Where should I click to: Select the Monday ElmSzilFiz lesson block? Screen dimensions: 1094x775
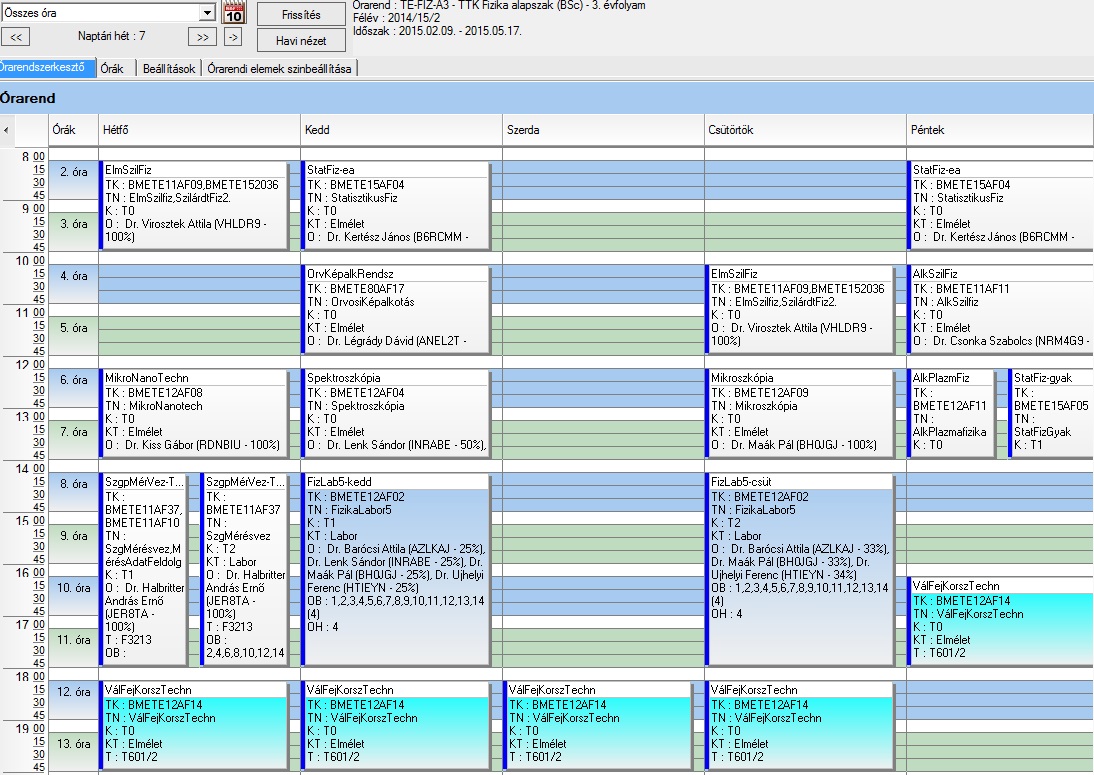tap(194, 206)
